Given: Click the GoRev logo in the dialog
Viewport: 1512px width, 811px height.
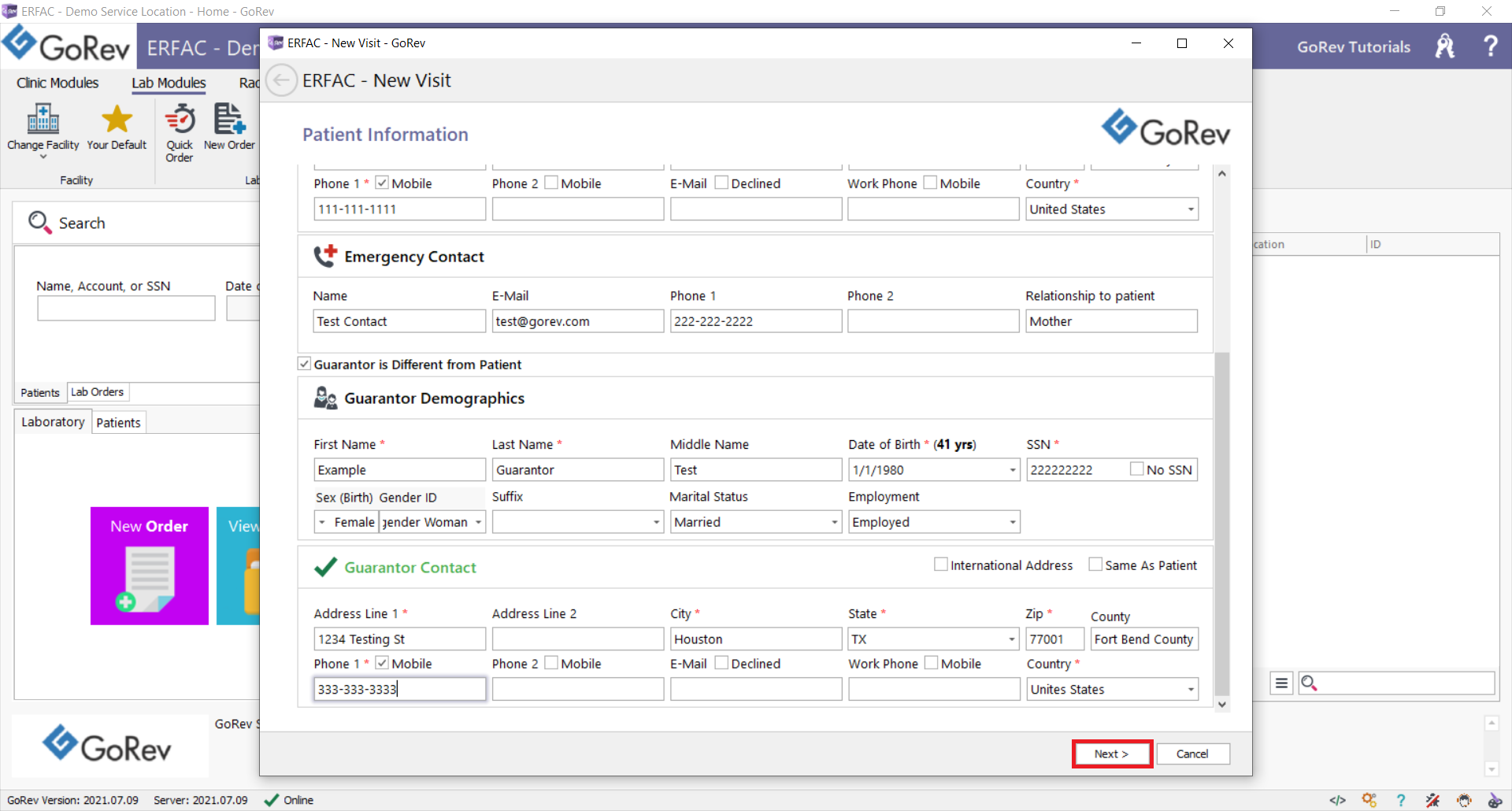Looking at the screenshot, I should pos(1165,128).
